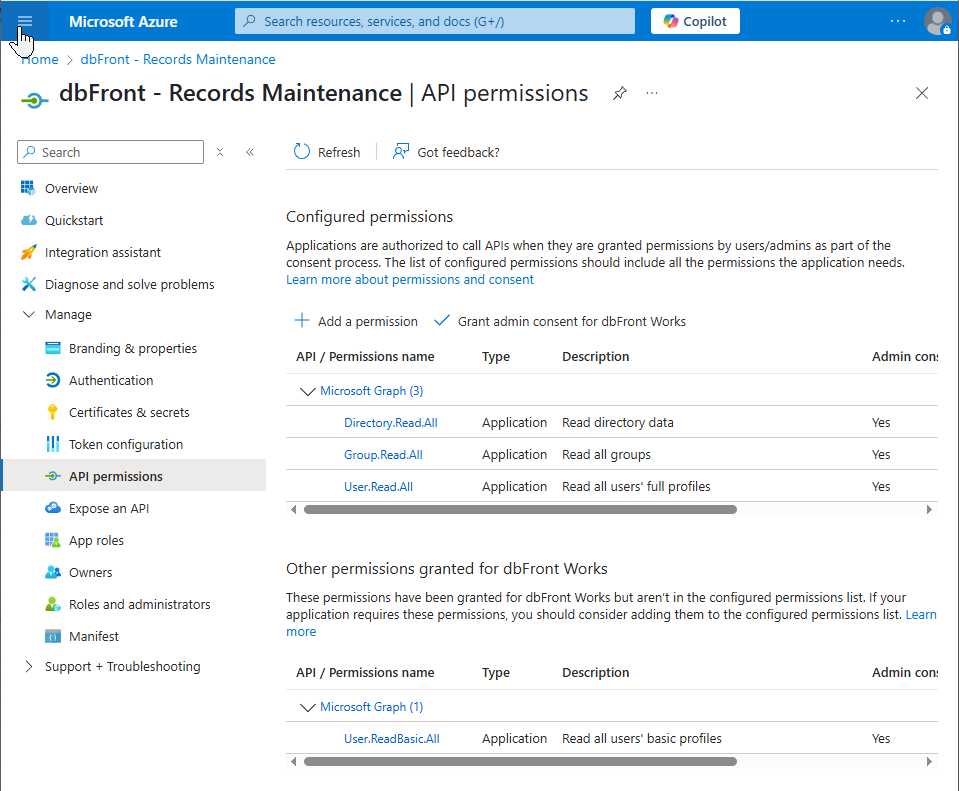
Task: Click the Token configuration icon
Action: coord(53,444)
